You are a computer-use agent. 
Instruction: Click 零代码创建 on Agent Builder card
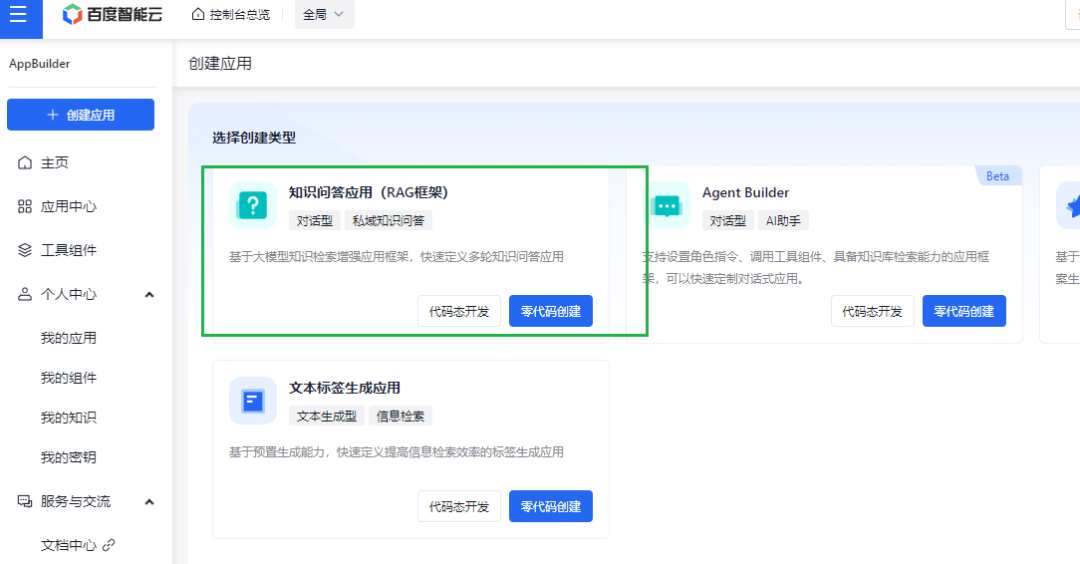pos(964,311)
